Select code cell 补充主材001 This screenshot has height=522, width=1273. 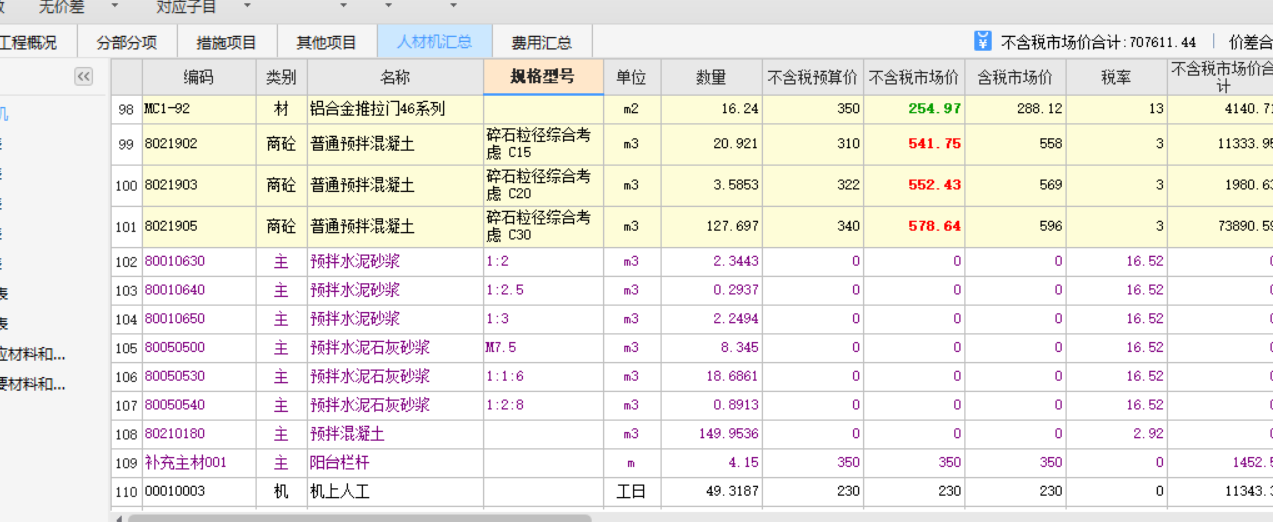coord(198,463)
